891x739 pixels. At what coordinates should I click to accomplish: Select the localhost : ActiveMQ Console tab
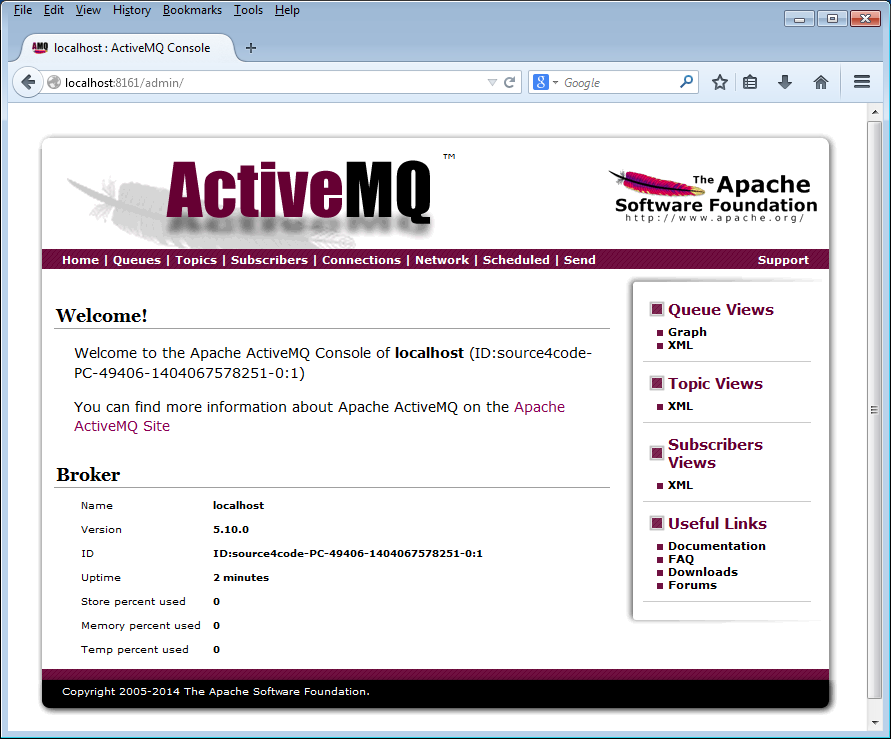click(x=126, y=48)
